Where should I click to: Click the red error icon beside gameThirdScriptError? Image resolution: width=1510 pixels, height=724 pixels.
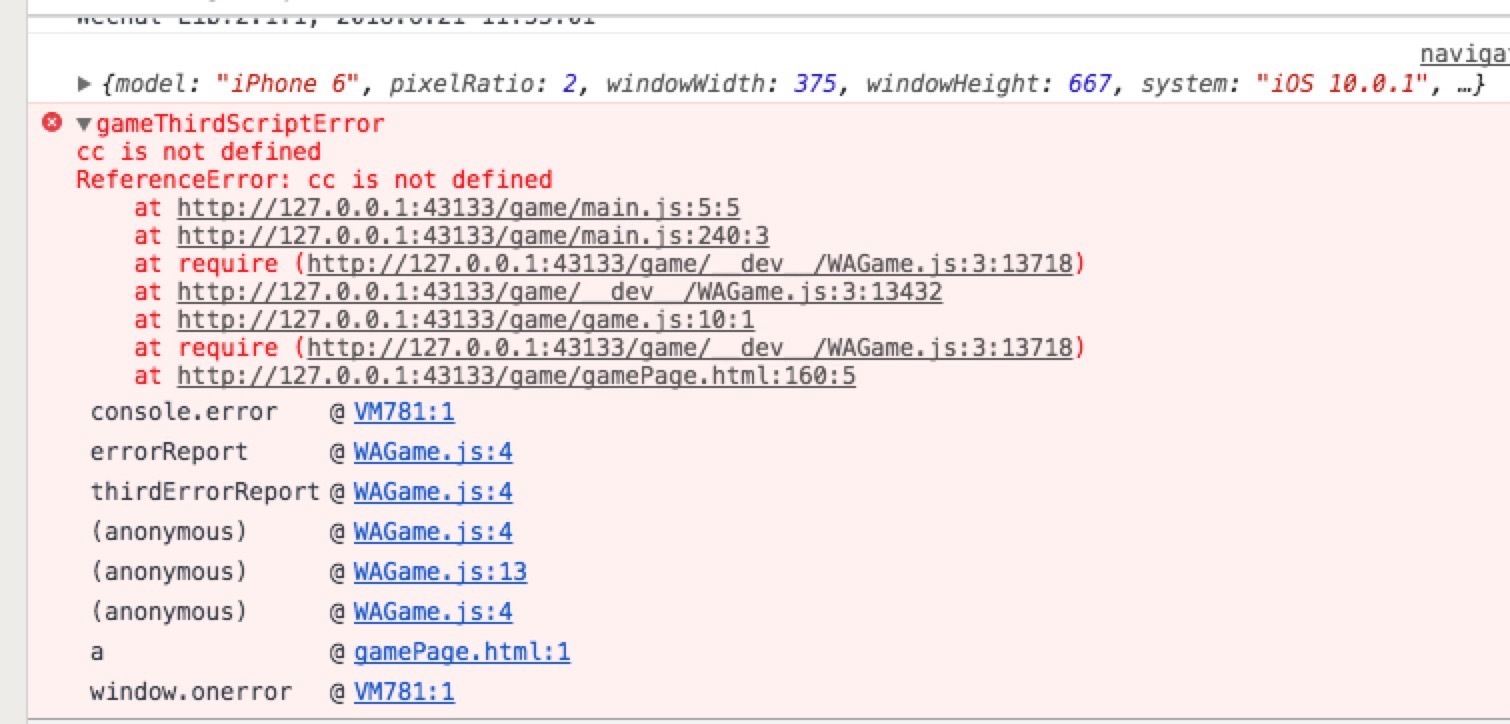(52, 123)
